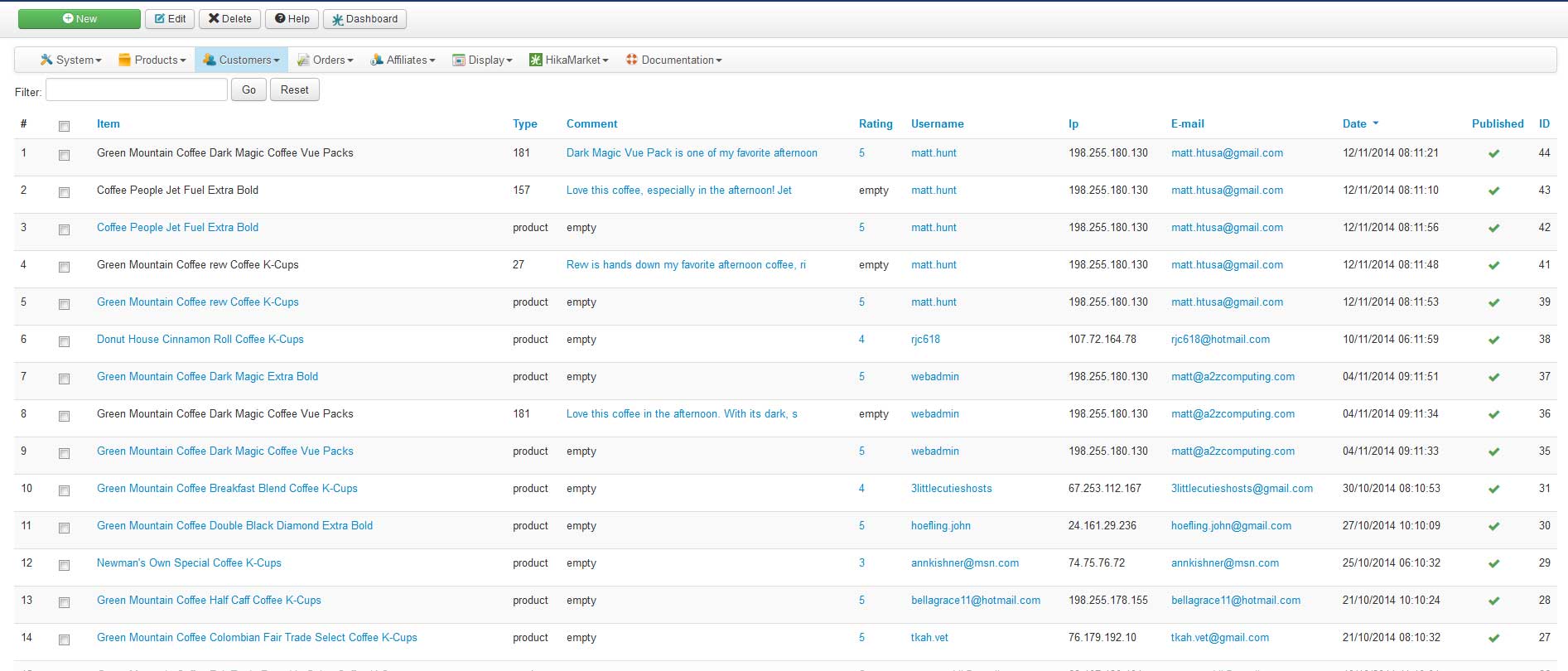Click the HikaMarket menu icon
Image resolution: width=1568 pixels, height=671 pixels.
[536, 60]
